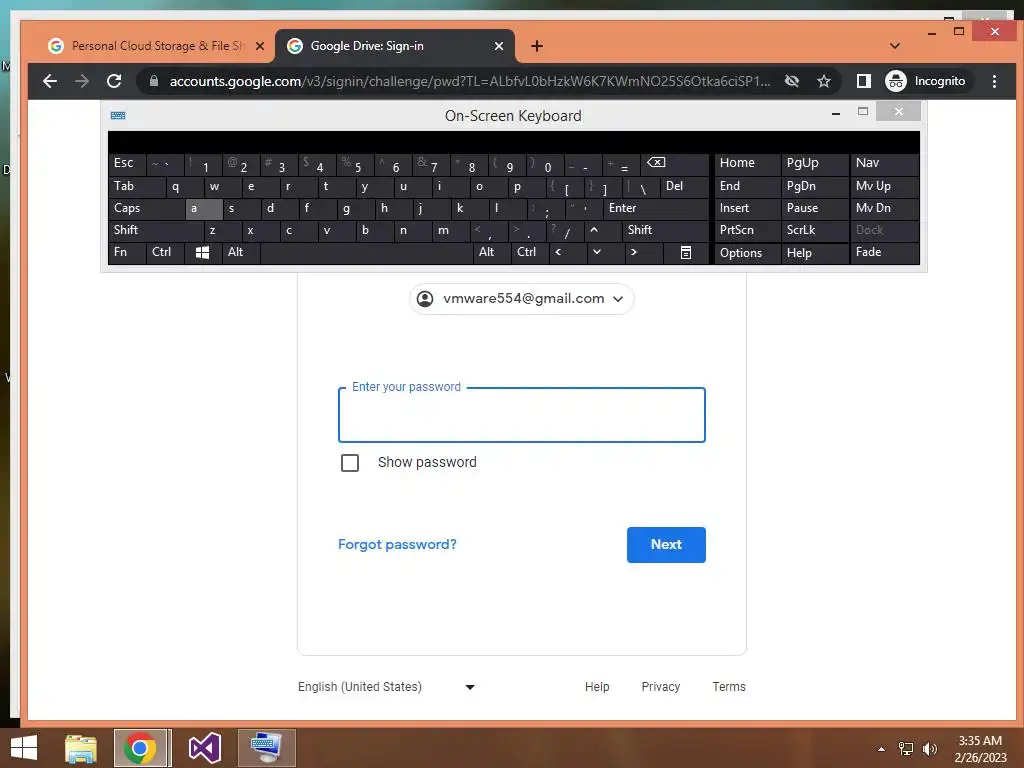1024x768 pixels.
Task: Click the third-party cookies blocked eye icon
Action: pos(792,81)
